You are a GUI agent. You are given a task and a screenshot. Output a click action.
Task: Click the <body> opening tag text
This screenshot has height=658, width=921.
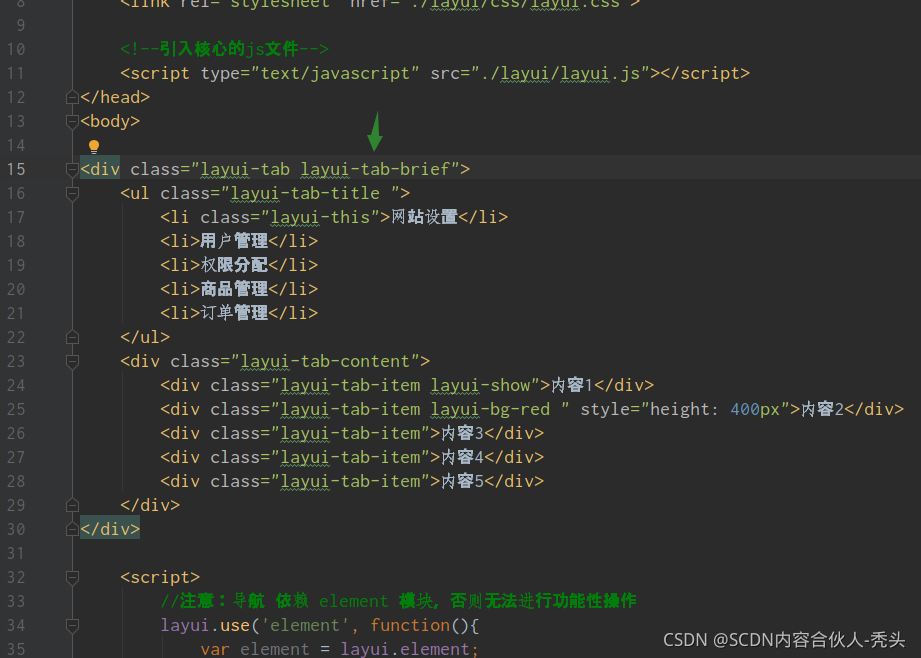point(110,121)
